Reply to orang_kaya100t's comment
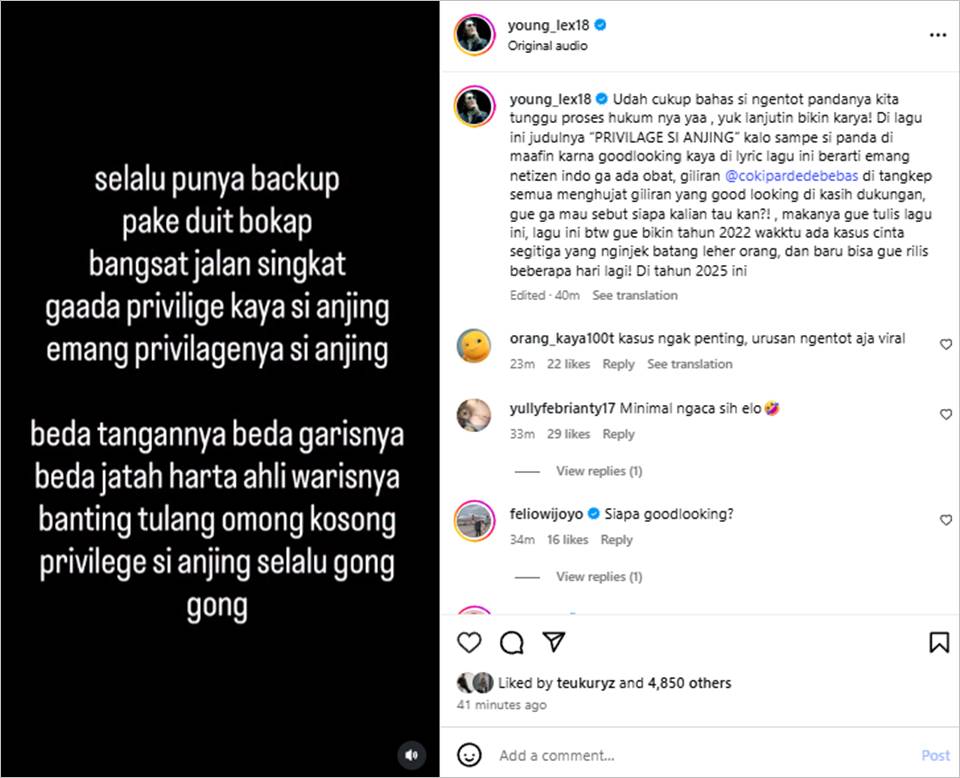This screenshot has width=960, height=778. pyautogui.click(x=618, y=364)
